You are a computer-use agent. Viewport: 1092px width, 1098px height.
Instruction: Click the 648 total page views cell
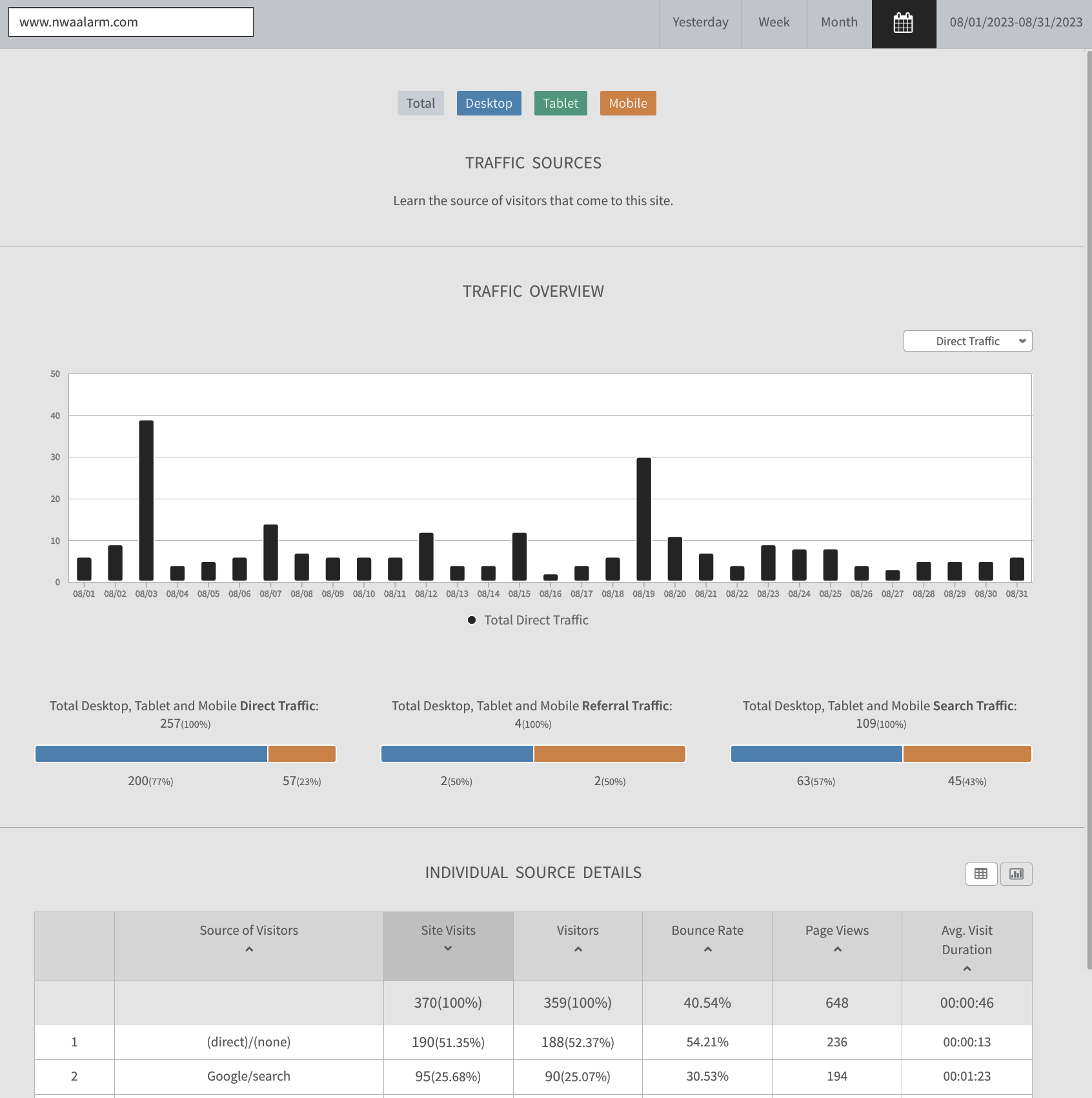coord(837,1003)
